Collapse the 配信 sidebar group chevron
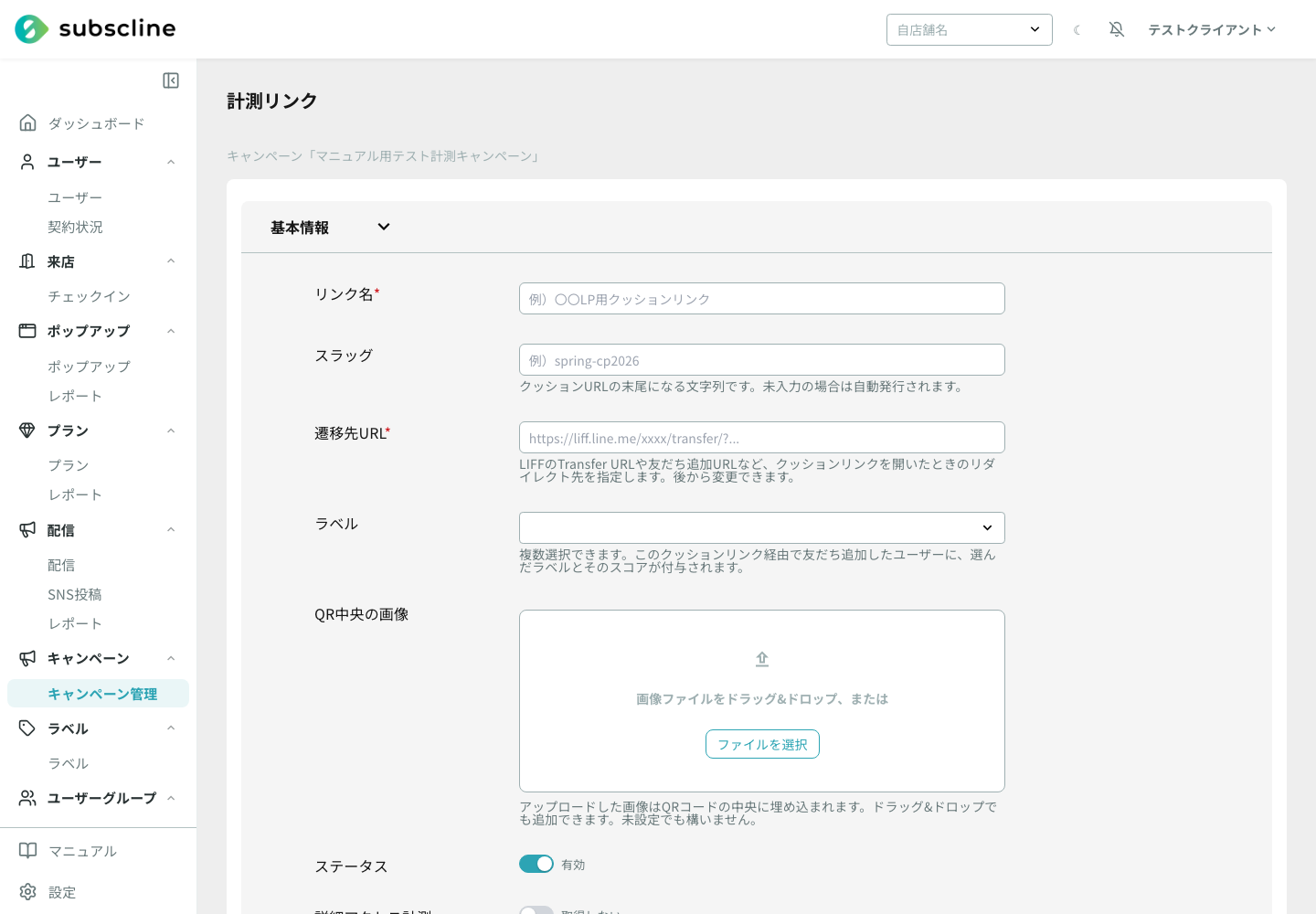 coord(171,529)
